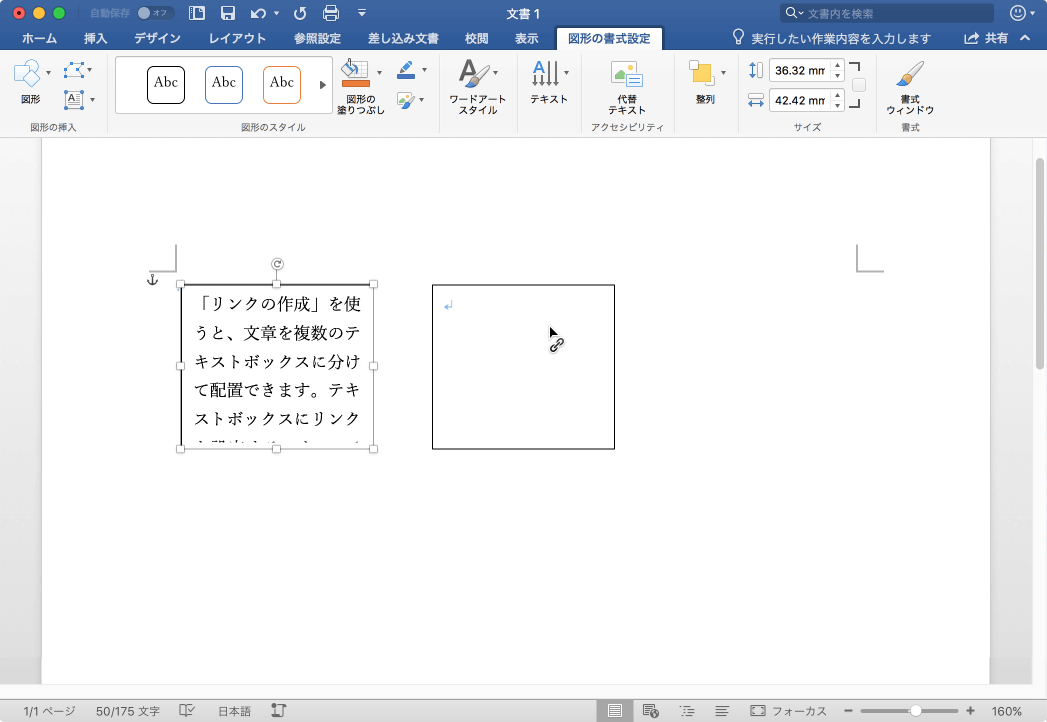Open the 書式ウィンドウ format pane
The image size is (1047, 722).
pyautogui.click(x=910, y=87)
